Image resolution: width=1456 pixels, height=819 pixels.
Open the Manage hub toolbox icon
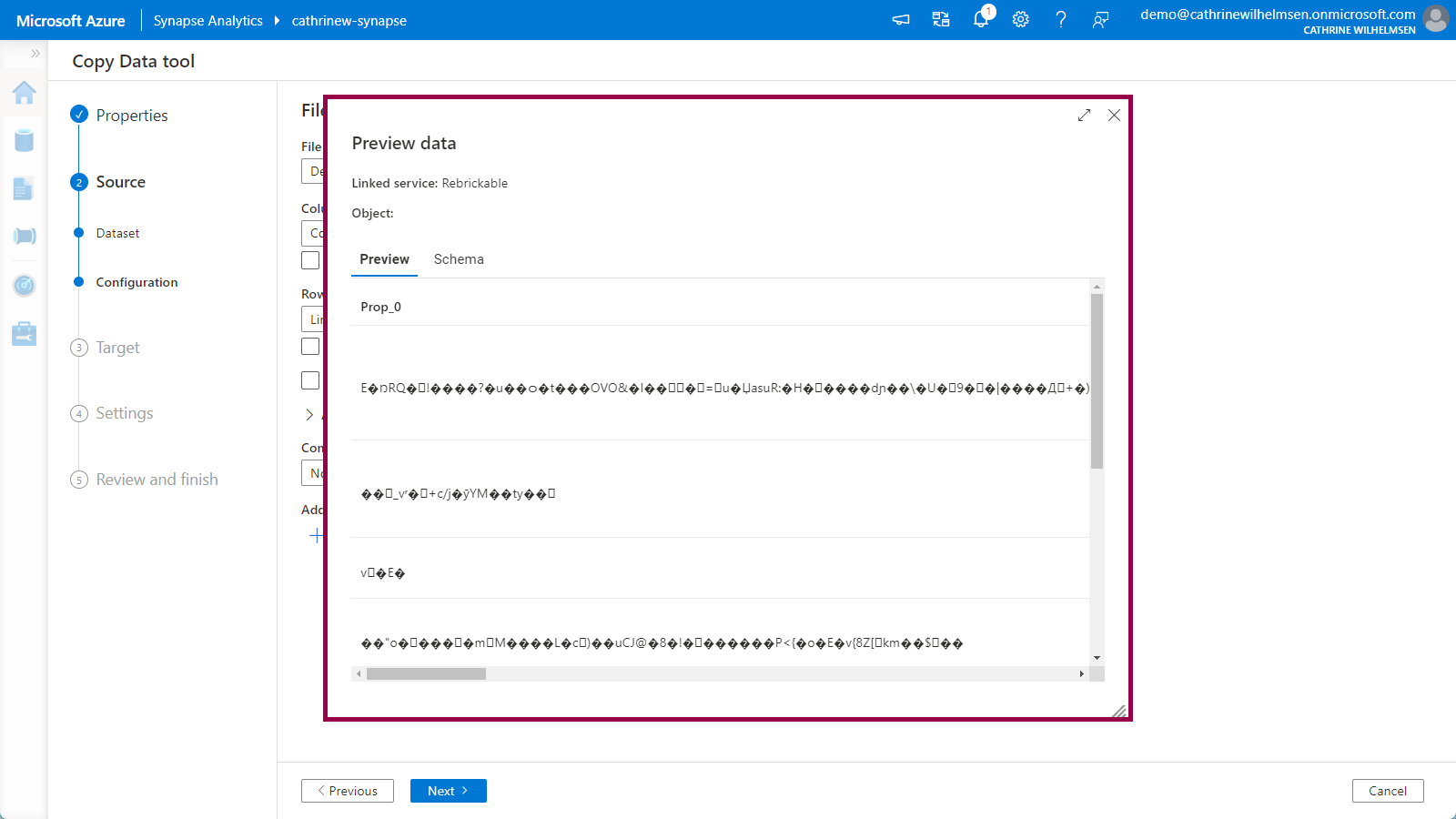(25, 334)
